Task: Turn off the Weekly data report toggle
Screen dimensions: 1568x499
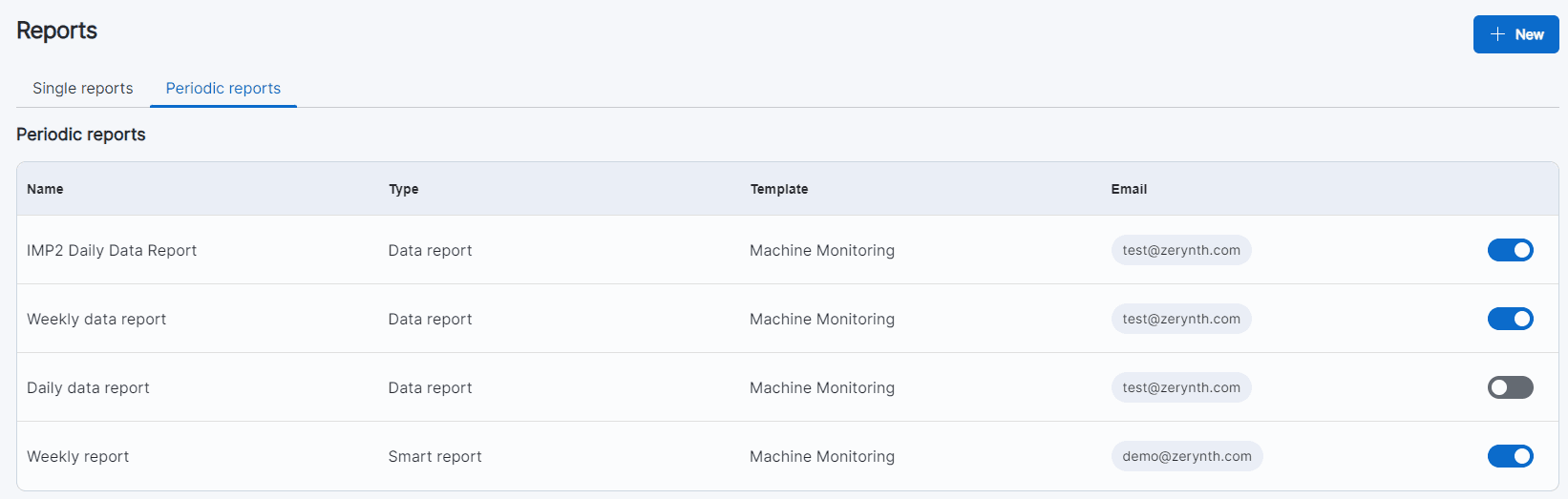Action: [1510, 319]
